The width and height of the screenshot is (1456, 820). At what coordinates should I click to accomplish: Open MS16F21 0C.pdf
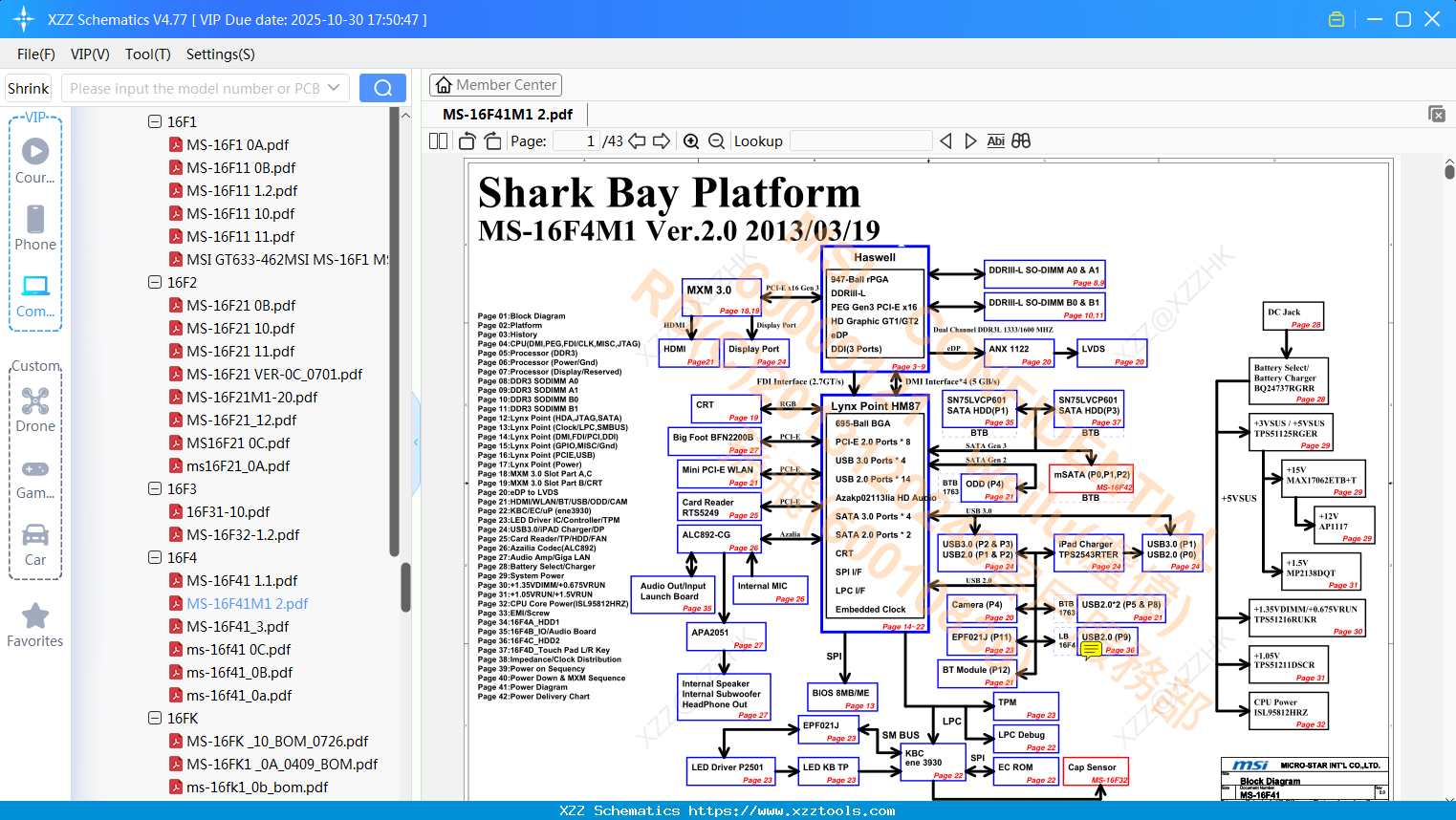(x=238, y=442)
